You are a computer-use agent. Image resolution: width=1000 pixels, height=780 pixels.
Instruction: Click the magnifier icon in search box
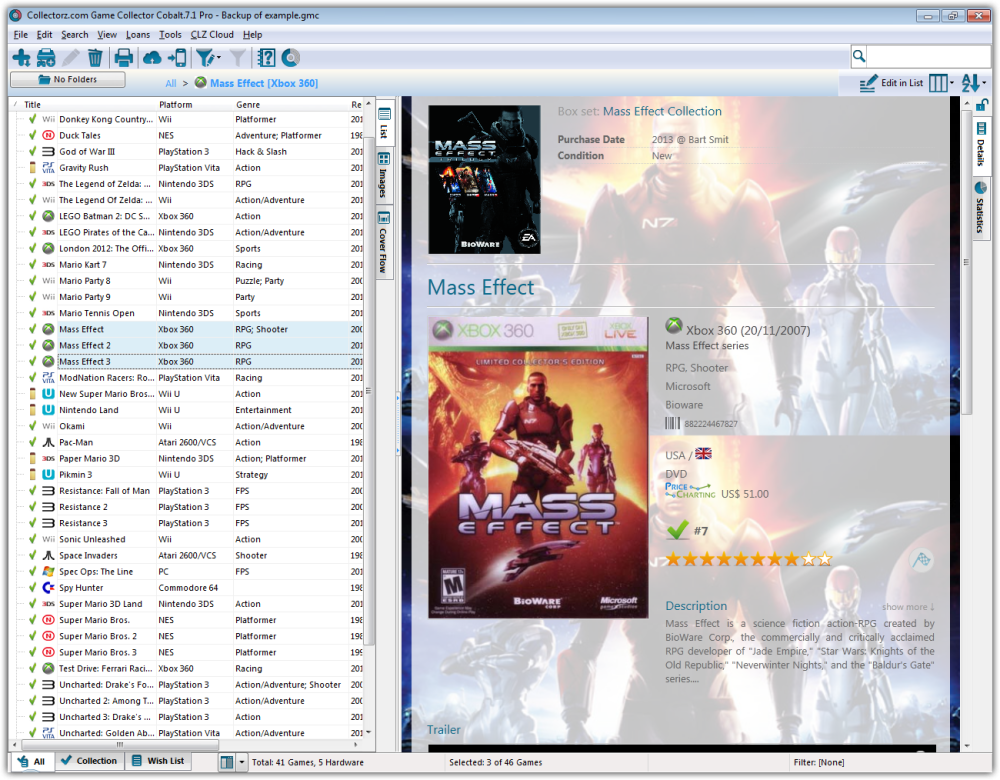coord(859,56)
